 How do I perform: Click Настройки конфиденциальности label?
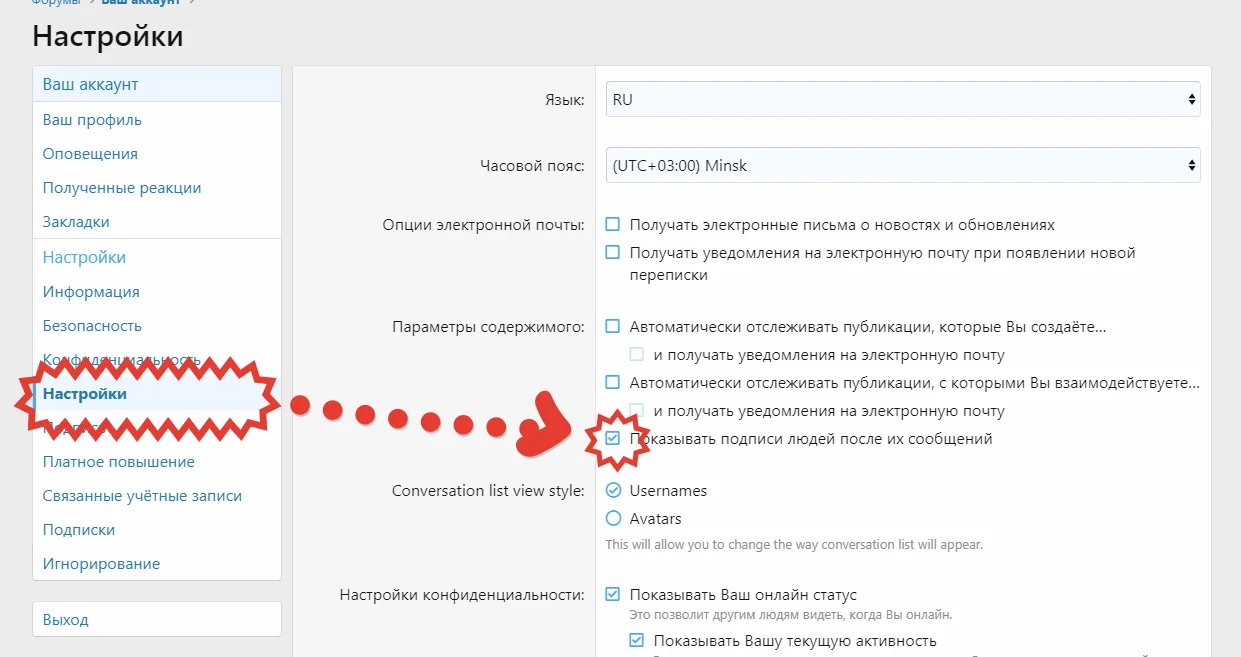[462, 595]
